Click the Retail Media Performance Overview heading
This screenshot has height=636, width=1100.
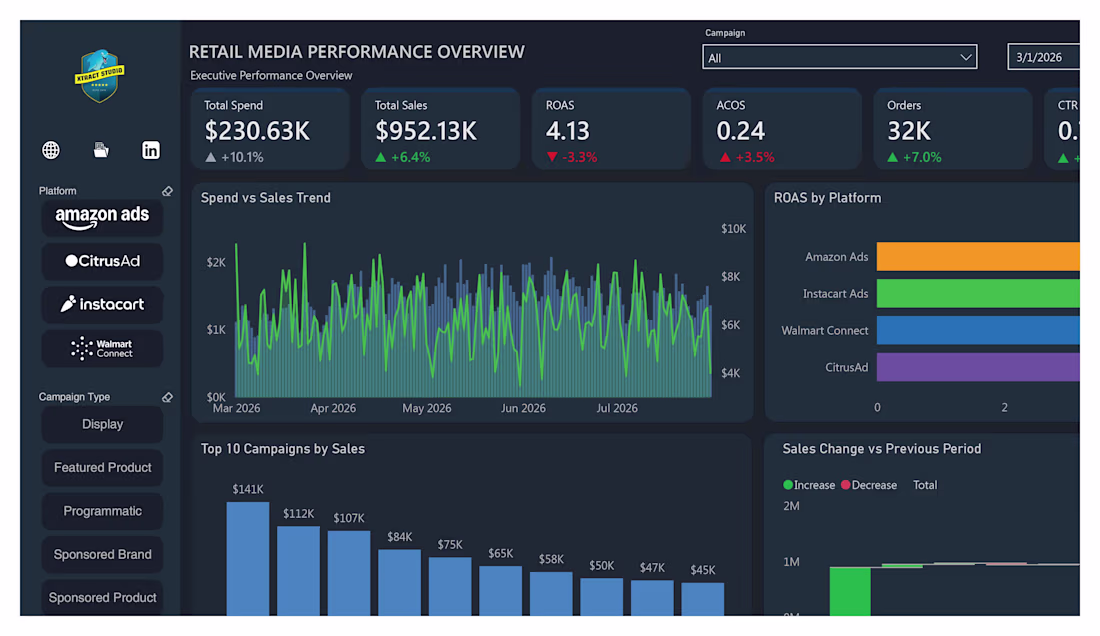click(x=356, y=52)
